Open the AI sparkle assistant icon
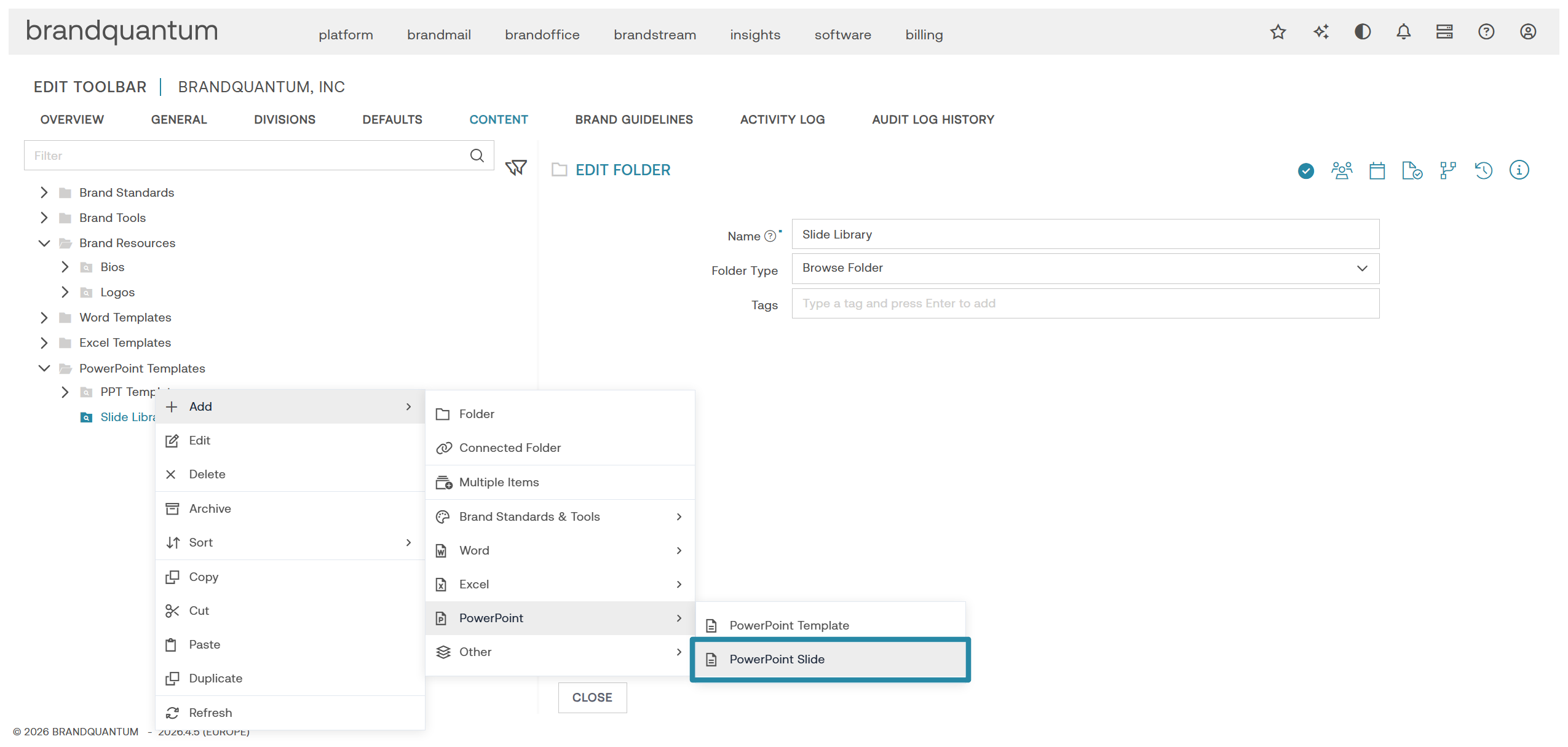Image resolution: width=1568 pixels, height=747 pixels. (x=1321, y=32)
